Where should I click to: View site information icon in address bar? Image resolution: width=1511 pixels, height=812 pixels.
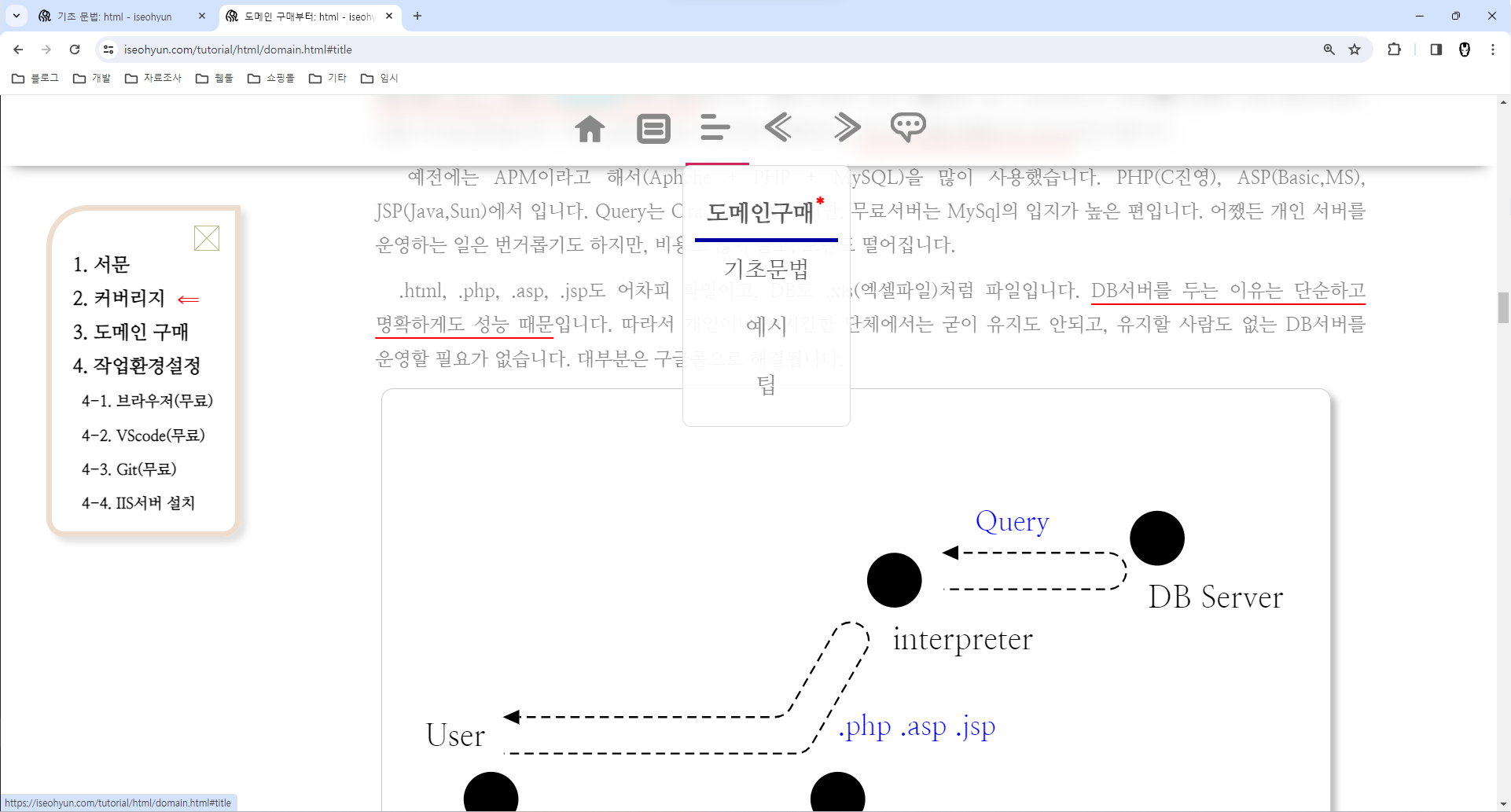(x=108, y=50)
